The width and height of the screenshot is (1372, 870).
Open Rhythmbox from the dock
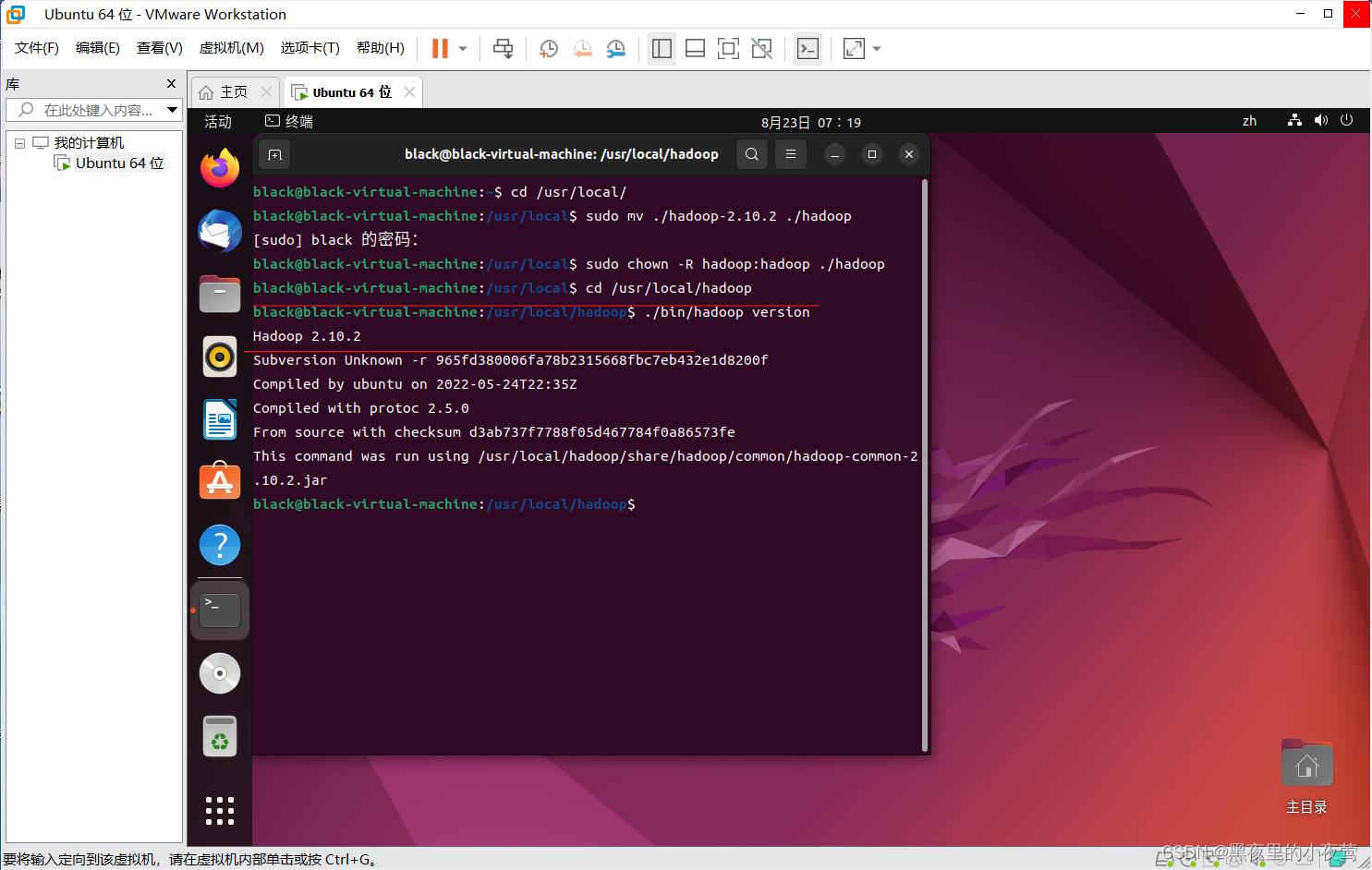220,356
